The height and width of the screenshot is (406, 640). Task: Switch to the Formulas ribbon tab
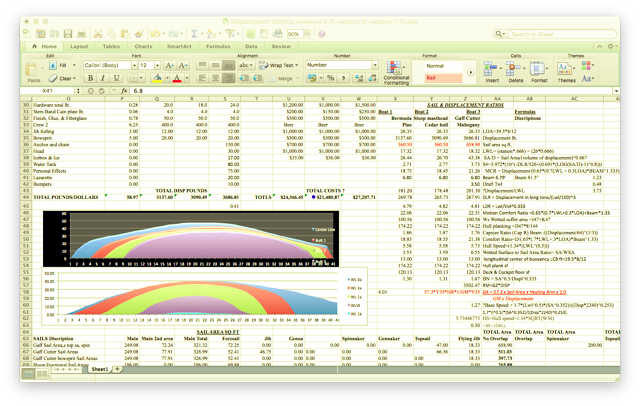click(x=216, y=46)
